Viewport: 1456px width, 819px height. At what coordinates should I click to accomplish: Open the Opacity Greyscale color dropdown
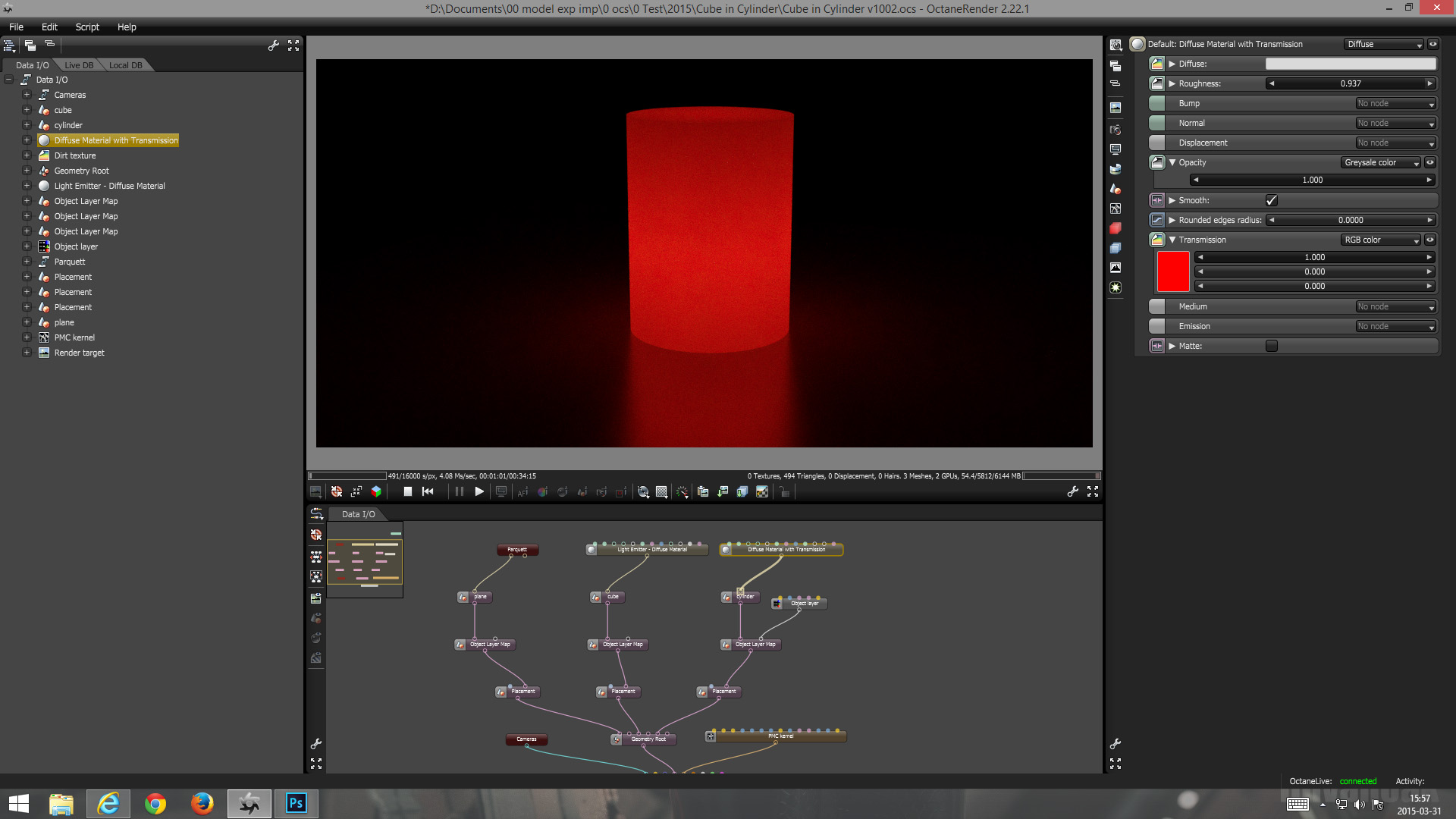(x=1381, y=162)
